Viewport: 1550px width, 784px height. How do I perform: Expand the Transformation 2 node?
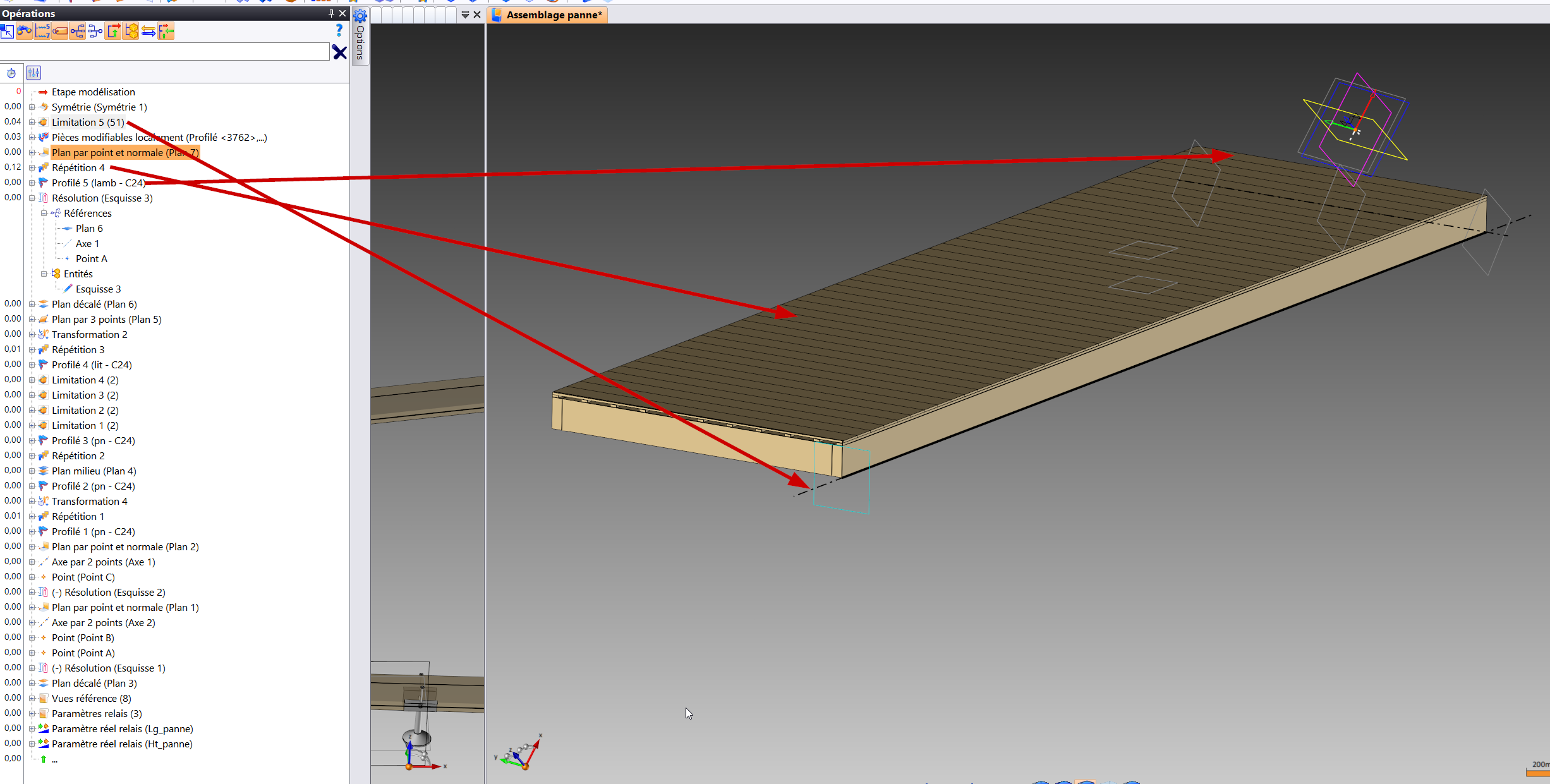click(x=32, y=335)
